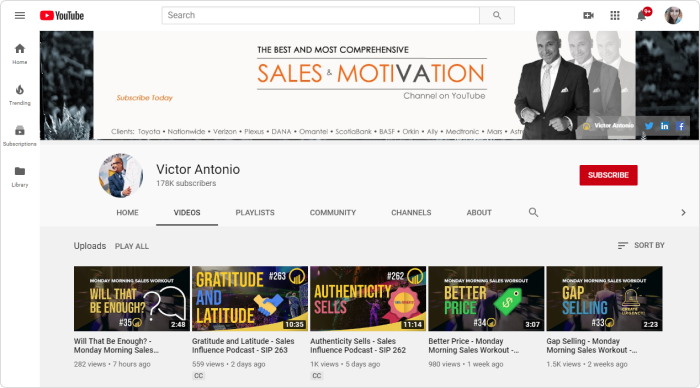Switch to the Playlists tab

click(x=255, y=213)
